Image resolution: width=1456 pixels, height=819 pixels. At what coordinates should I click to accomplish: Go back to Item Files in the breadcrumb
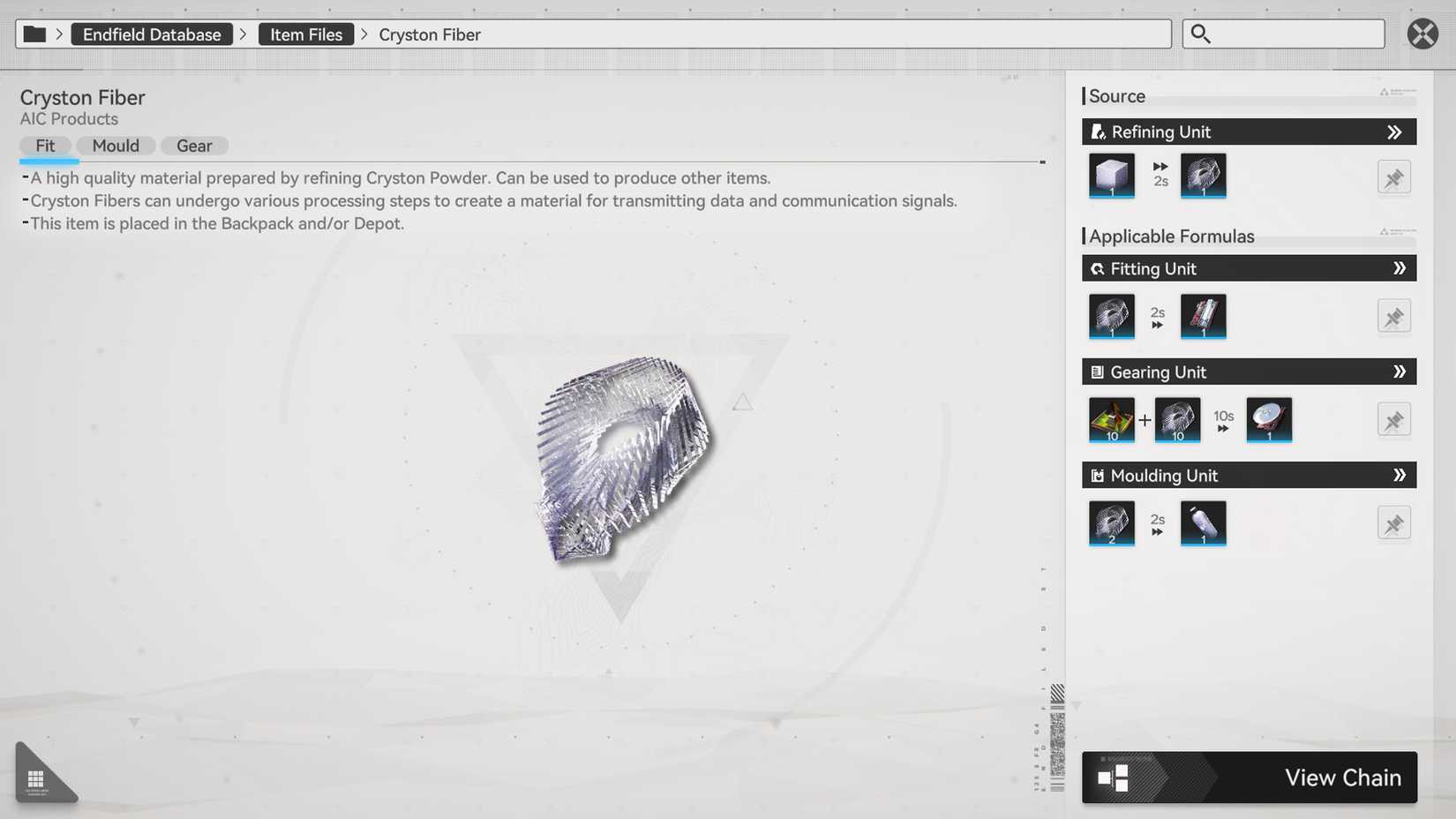(x=305, y=34)
